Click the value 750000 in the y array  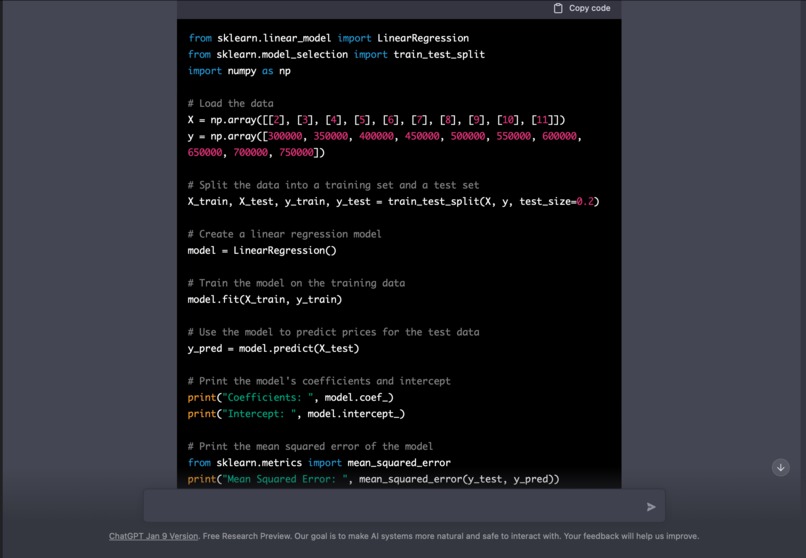click(x=296, y=153)
